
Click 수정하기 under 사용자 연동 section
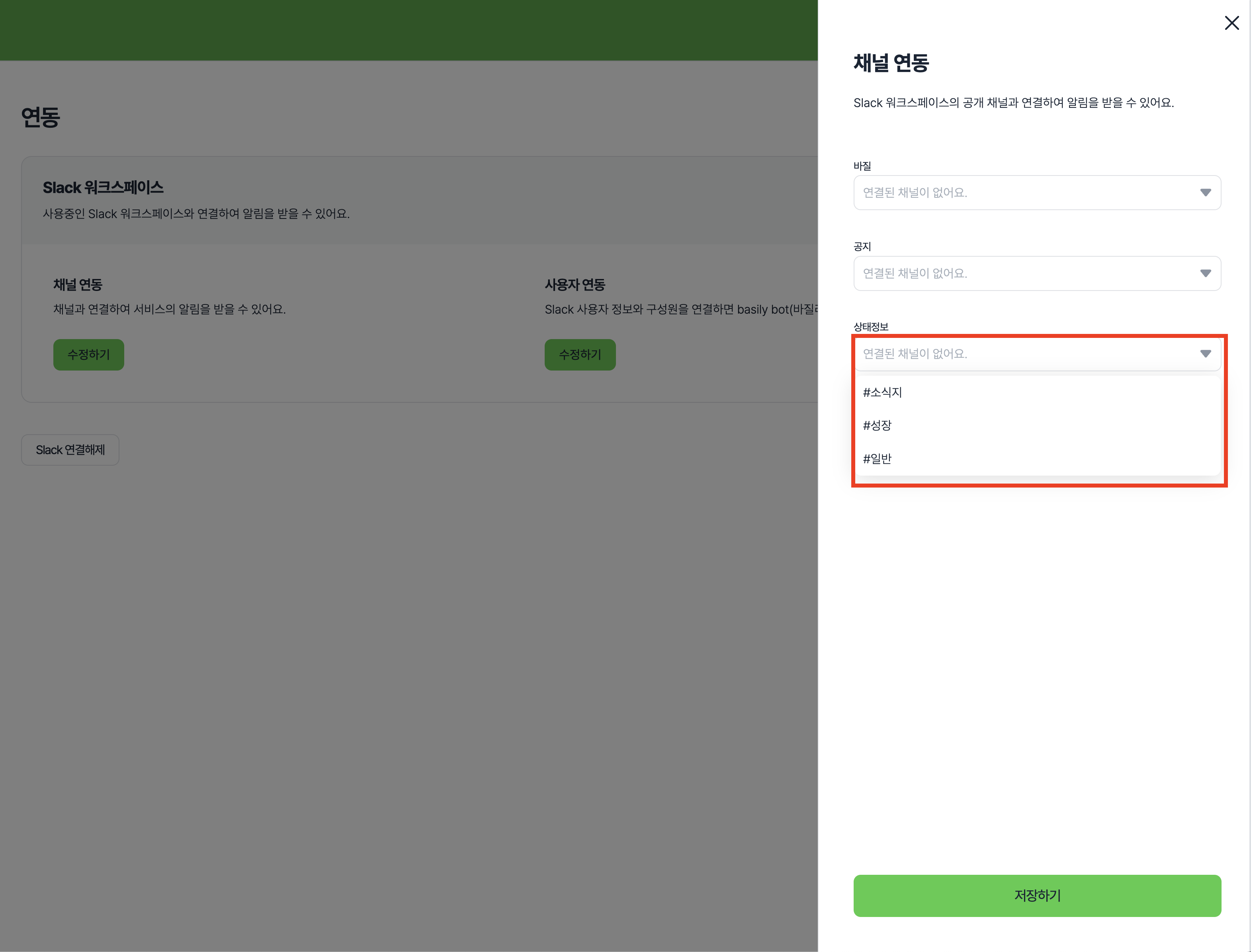580,355
